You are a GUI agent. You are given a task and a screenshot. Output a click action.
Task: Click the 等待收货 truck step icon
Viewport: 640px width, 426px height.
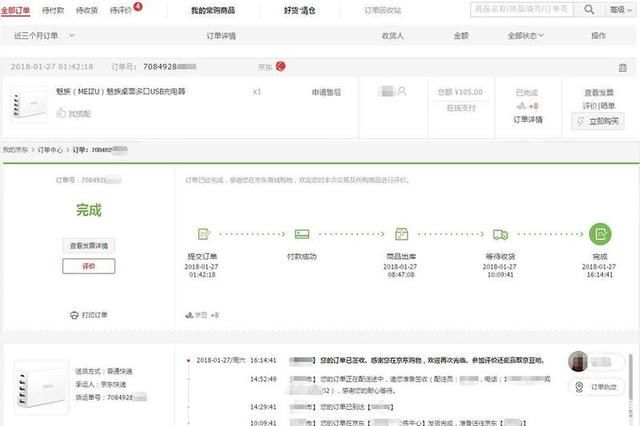pyautogui.click(x=500, y=234)
